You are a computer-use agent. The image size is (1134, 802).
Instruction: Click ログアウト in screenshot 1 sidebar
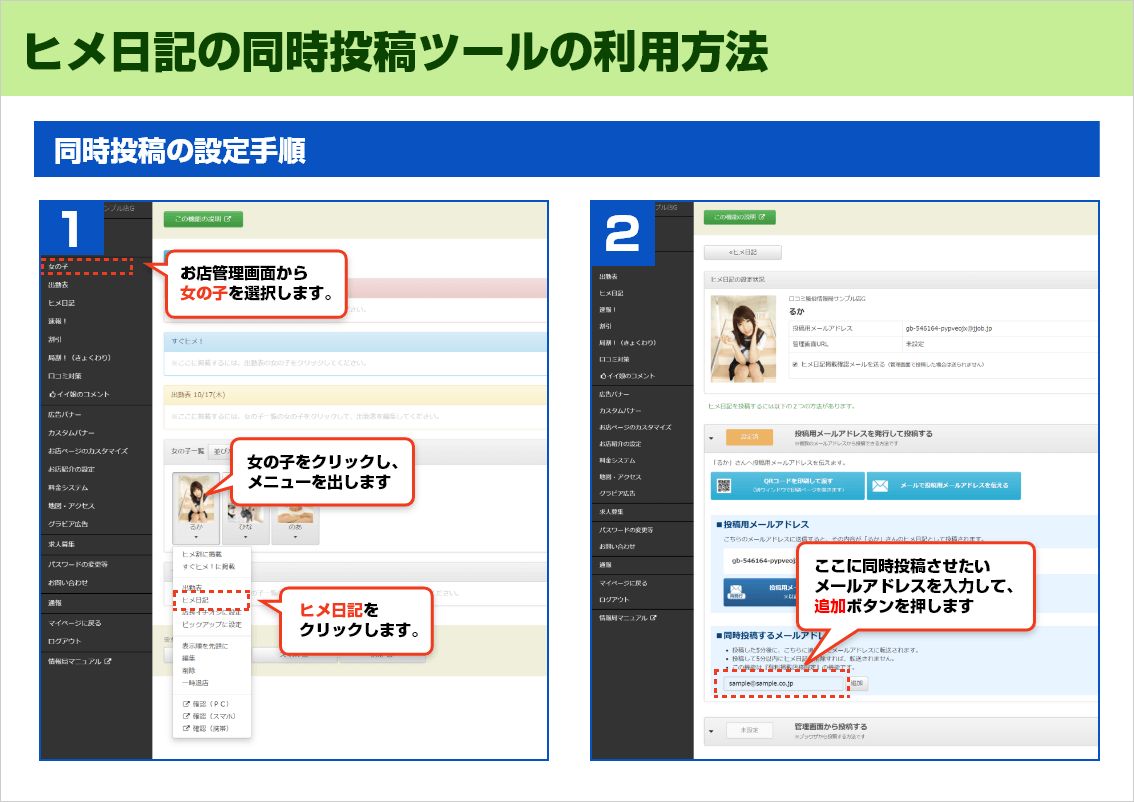(65, 641)
